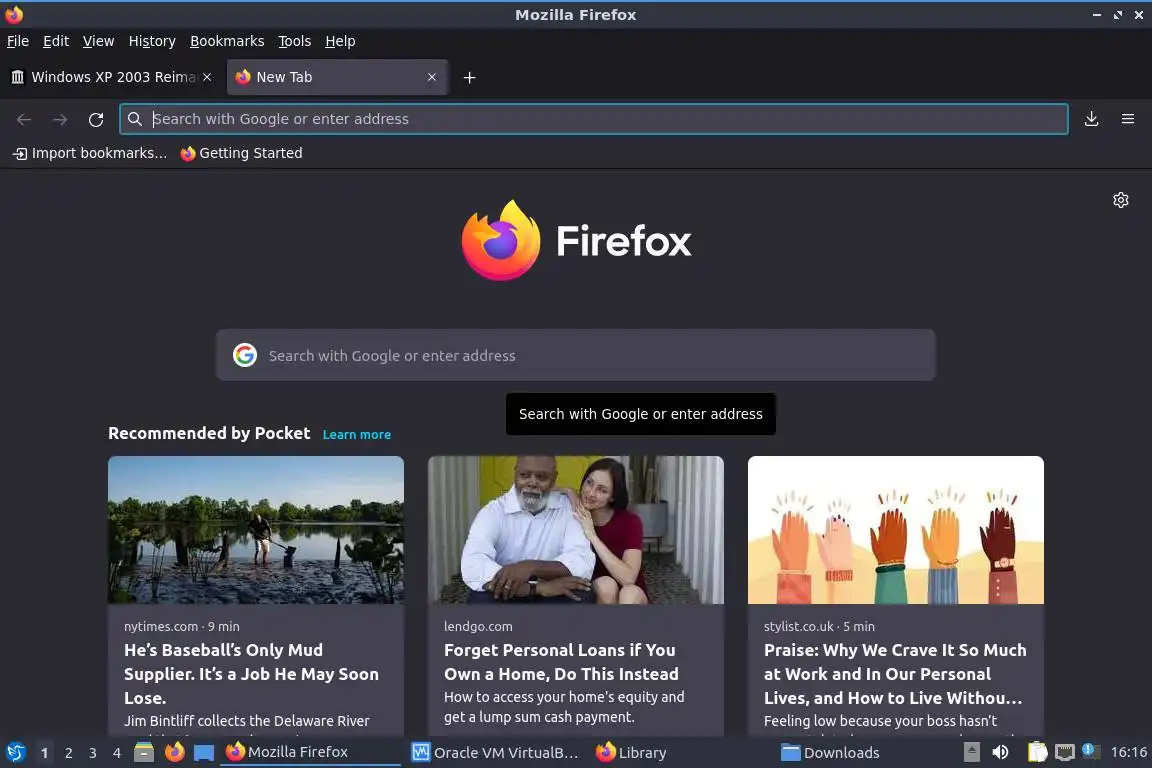This screenshot has width=1152, height=768.
Task: Open the Help menu
Action: point(340,41)
